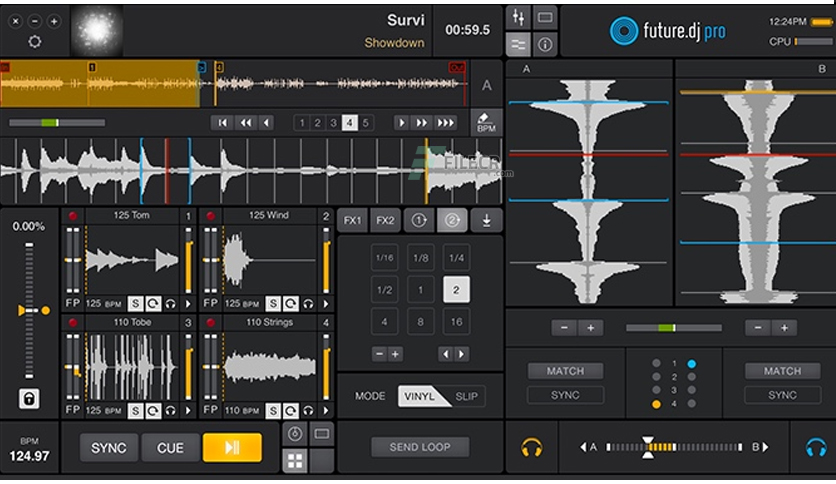The width and height of the screenshot is (836, 484).
Task: Set loop length to 1/16
Action: point(384,258)
